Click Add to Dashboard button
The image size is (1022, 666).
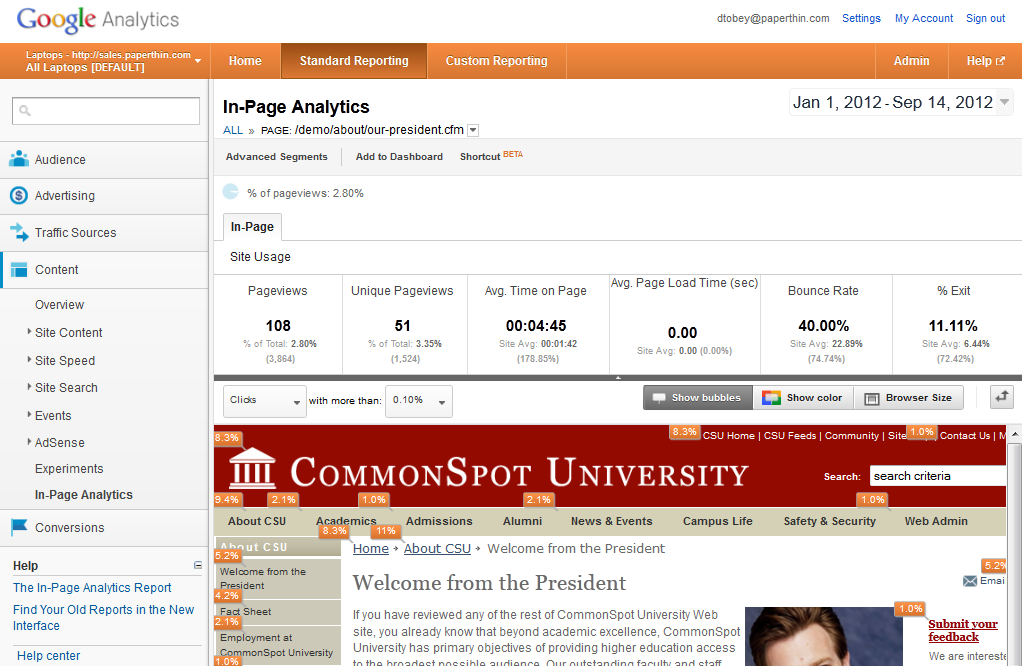[399, 156]
